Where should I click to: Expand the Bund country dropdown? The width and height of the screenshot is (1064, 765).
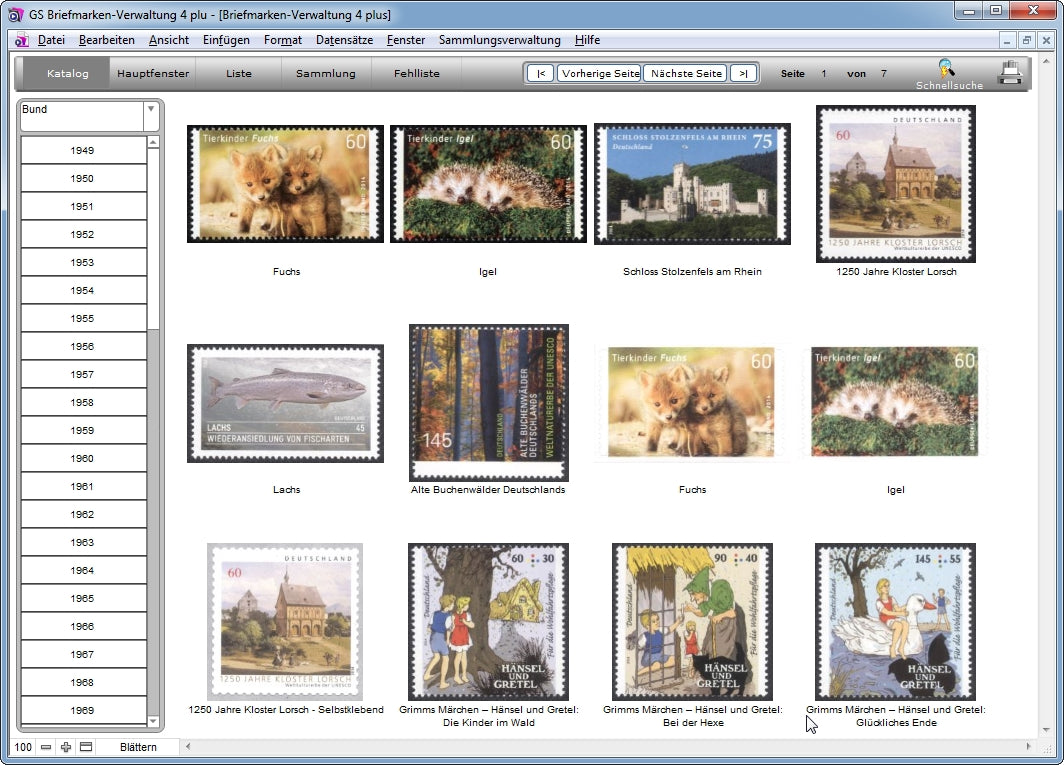151,110
